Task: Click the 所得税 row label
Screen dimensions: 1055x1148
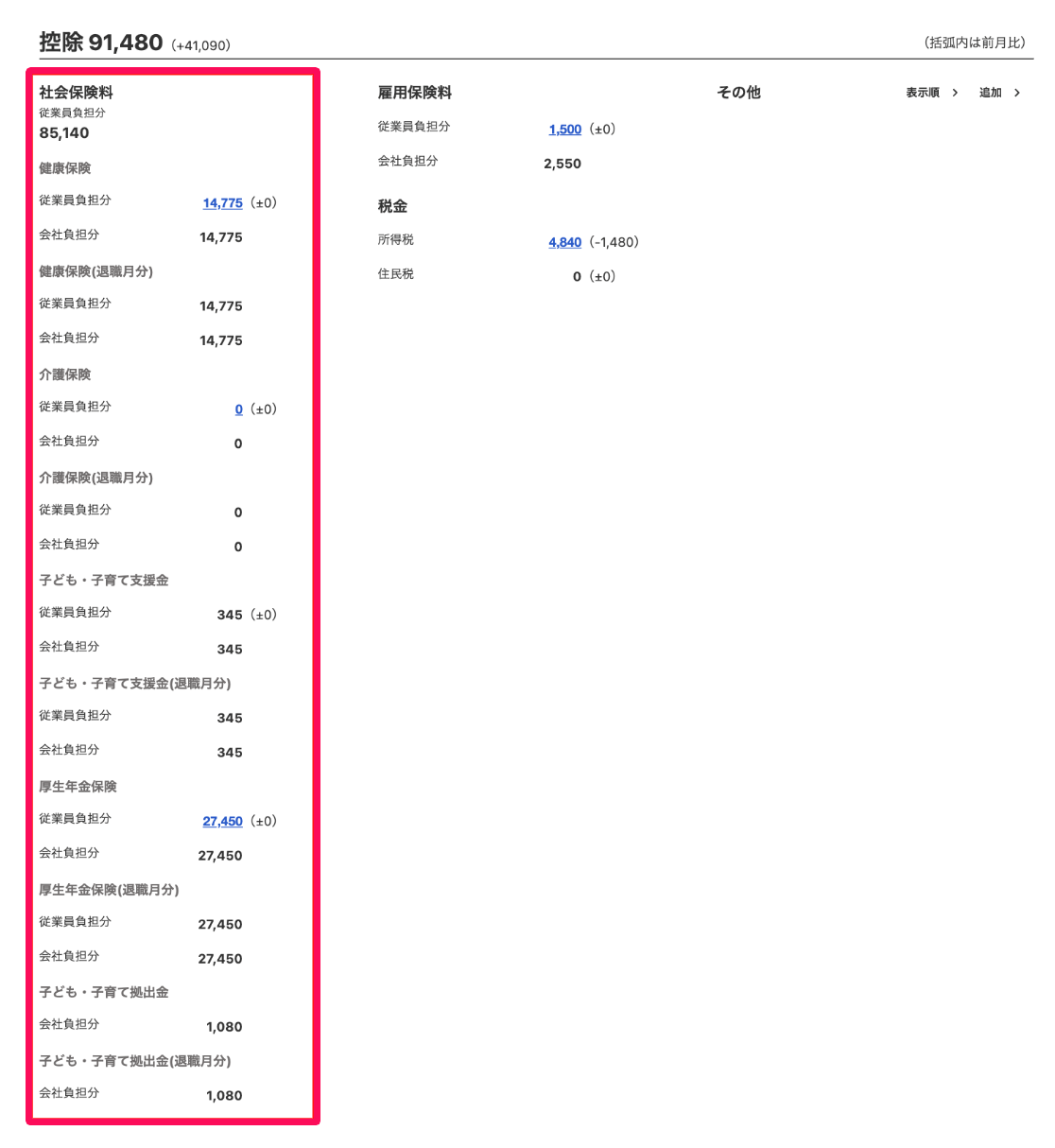Action: (396, 240)
